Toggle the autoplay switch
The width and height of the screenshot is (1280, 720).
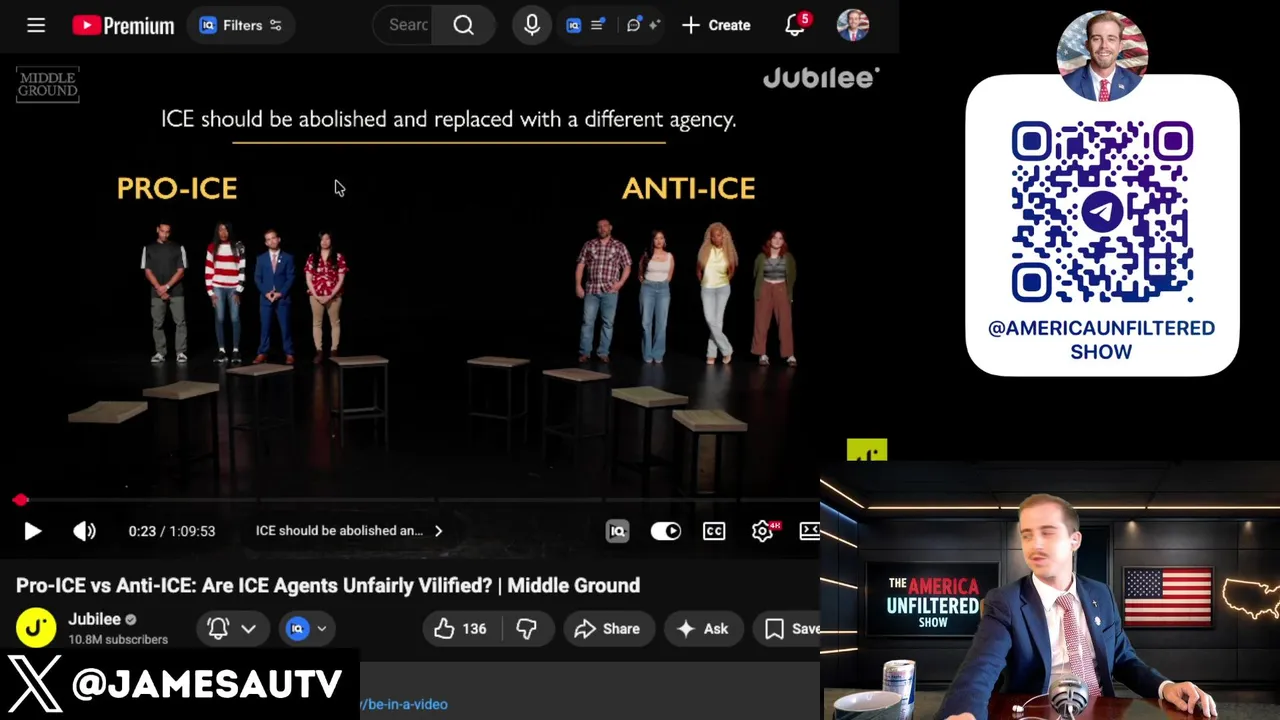(x=665, y=531)
